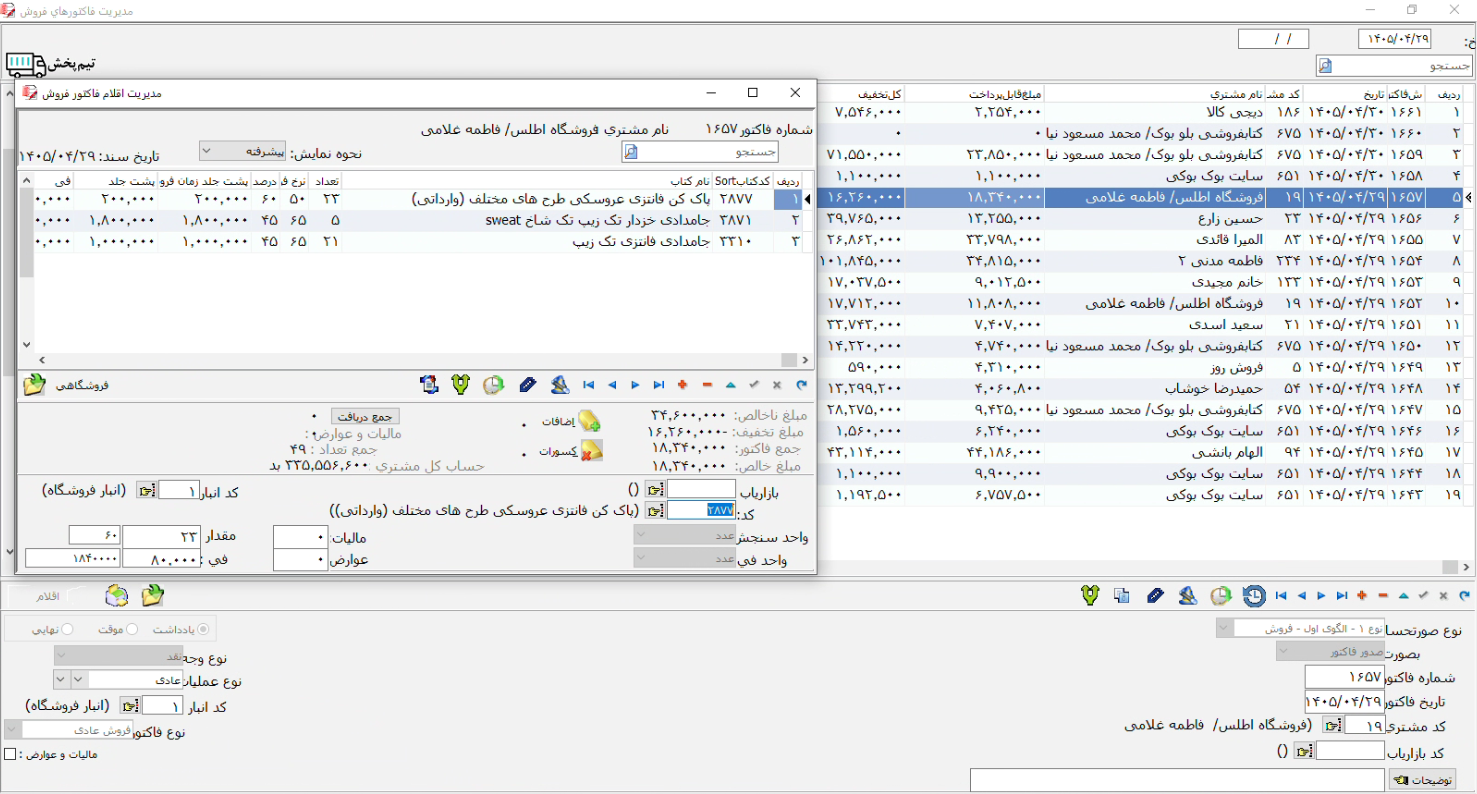Click the folder with green arrow in main window
Screen dimensions: 1477x794
tap(152, 596)
